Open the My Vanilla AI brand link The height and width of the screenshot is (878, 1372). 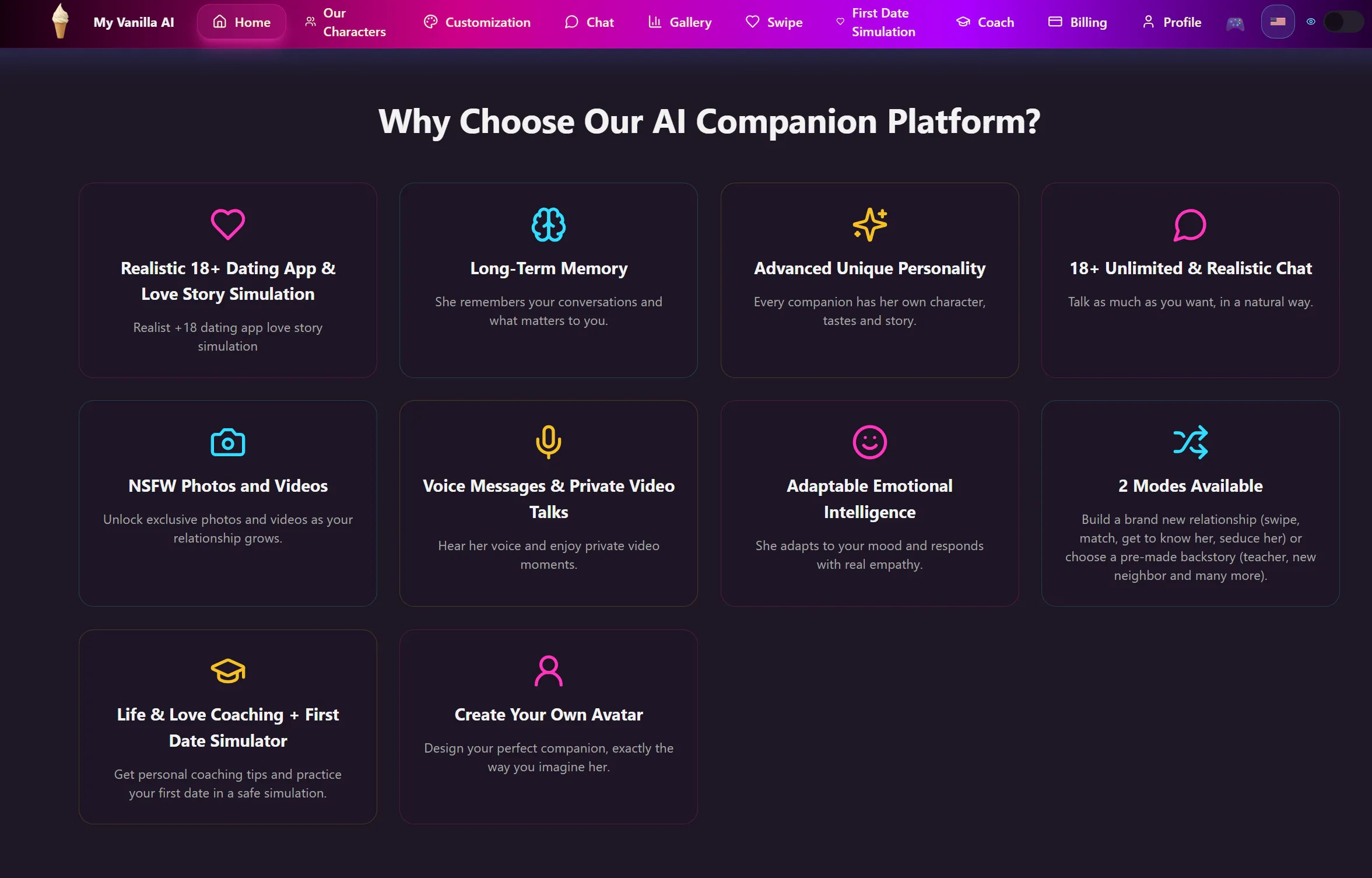134,22
